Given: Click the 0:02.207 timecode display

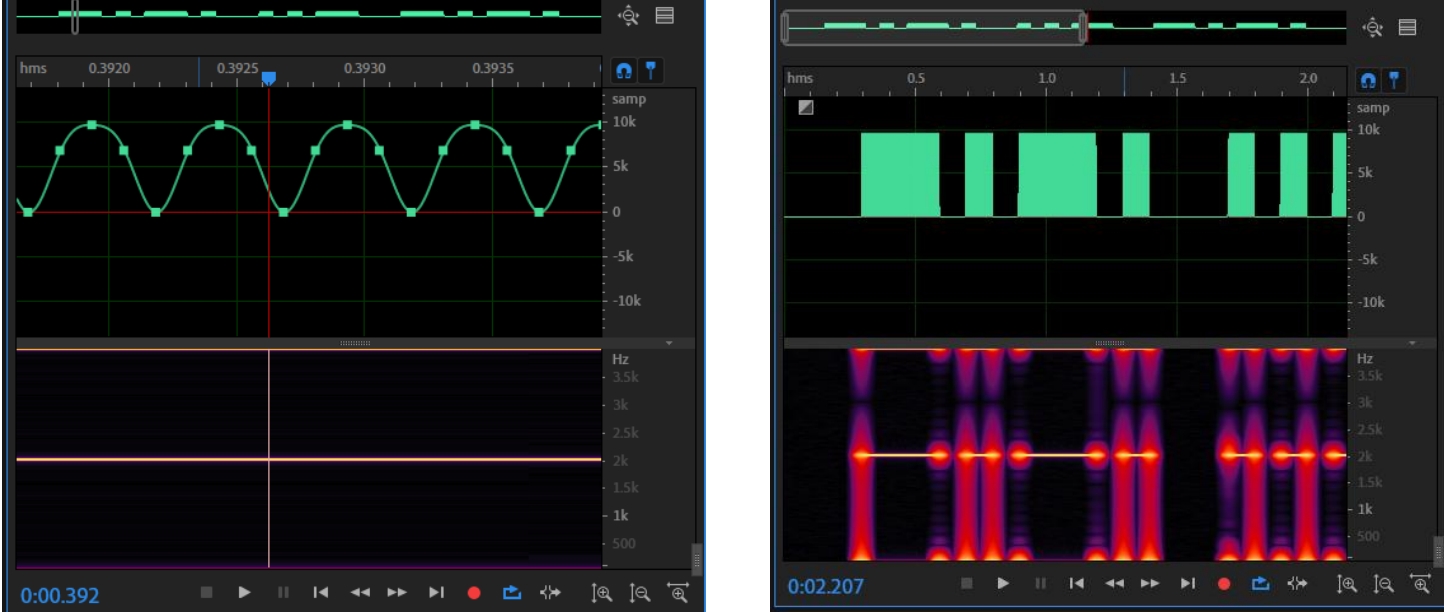Looking at the screenshot, I should click(x=824, y=586).
